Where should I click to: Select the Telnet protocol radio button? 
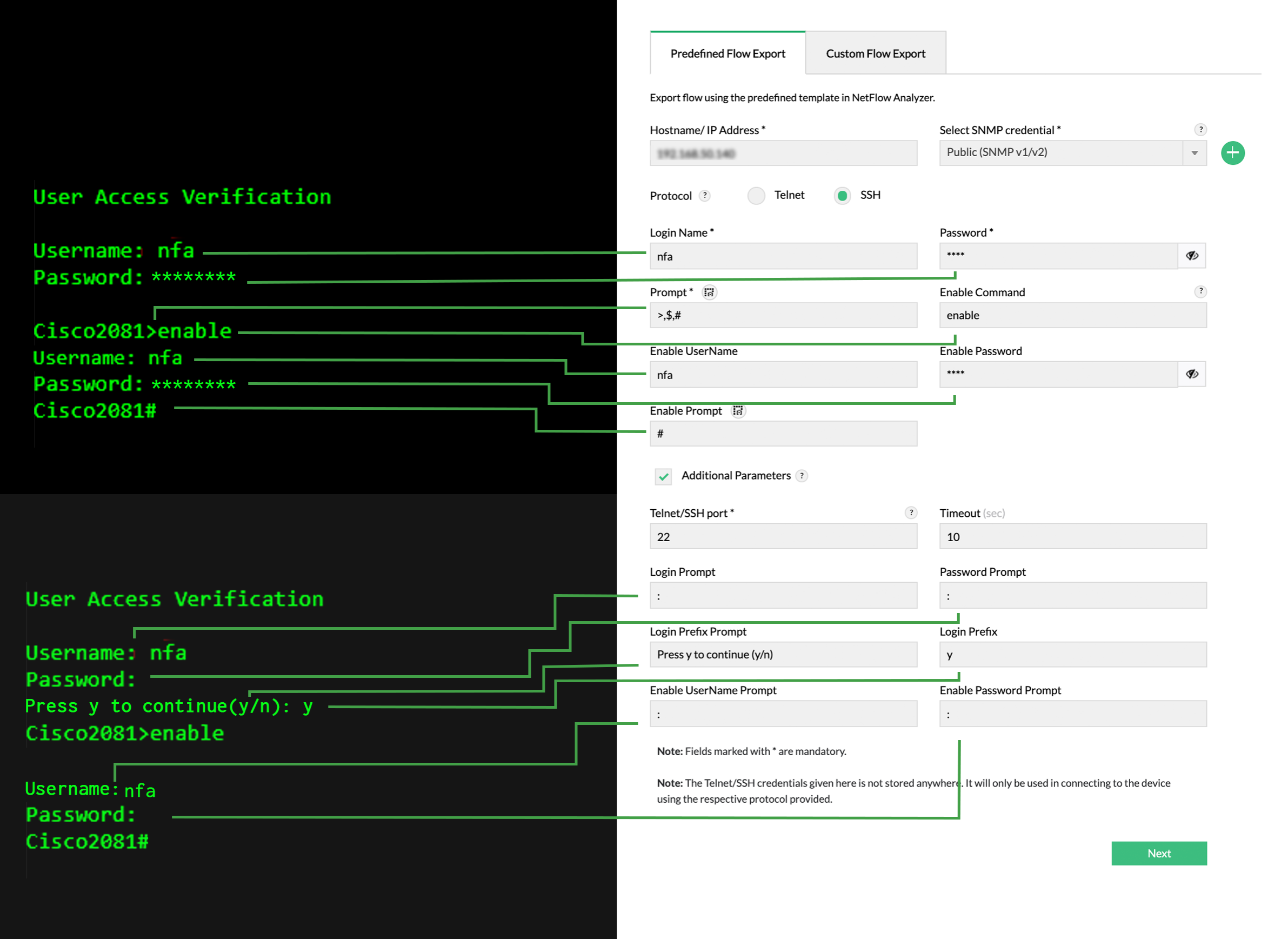[756, 196]
